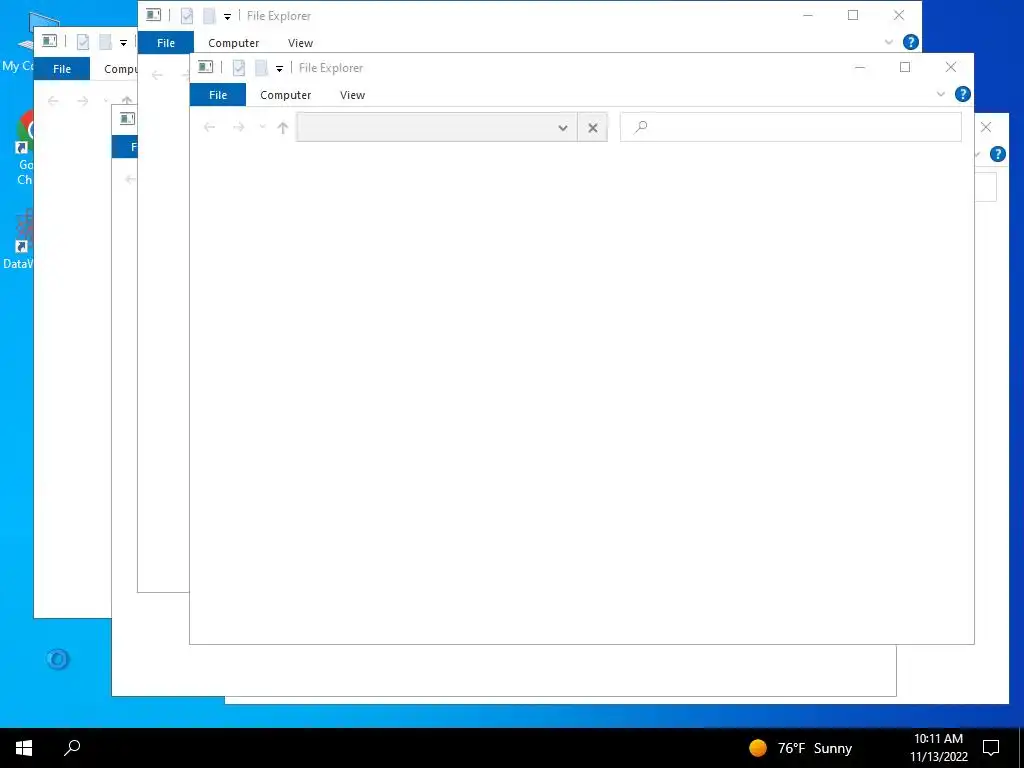The height and width of the screenshot is (768, 1024).
Task: Select the DataV desktop shortcut
Action: pyautogui.click(x=18, y=239)
